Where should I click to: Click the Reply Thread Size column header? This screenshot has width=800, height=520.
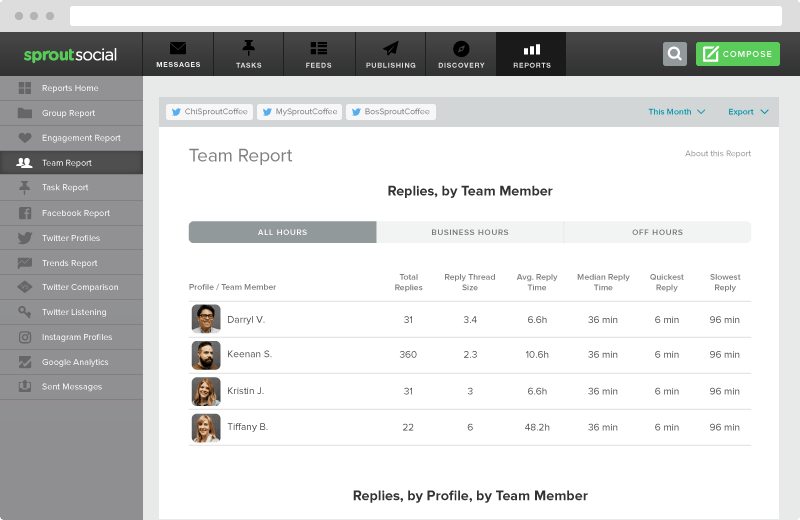point(470,282)
